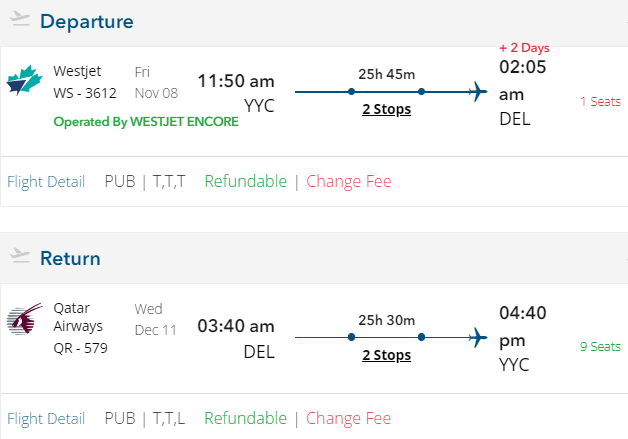Click the Operated By WESTJET ENCORE text
The image size is (628, 439).
146,121
